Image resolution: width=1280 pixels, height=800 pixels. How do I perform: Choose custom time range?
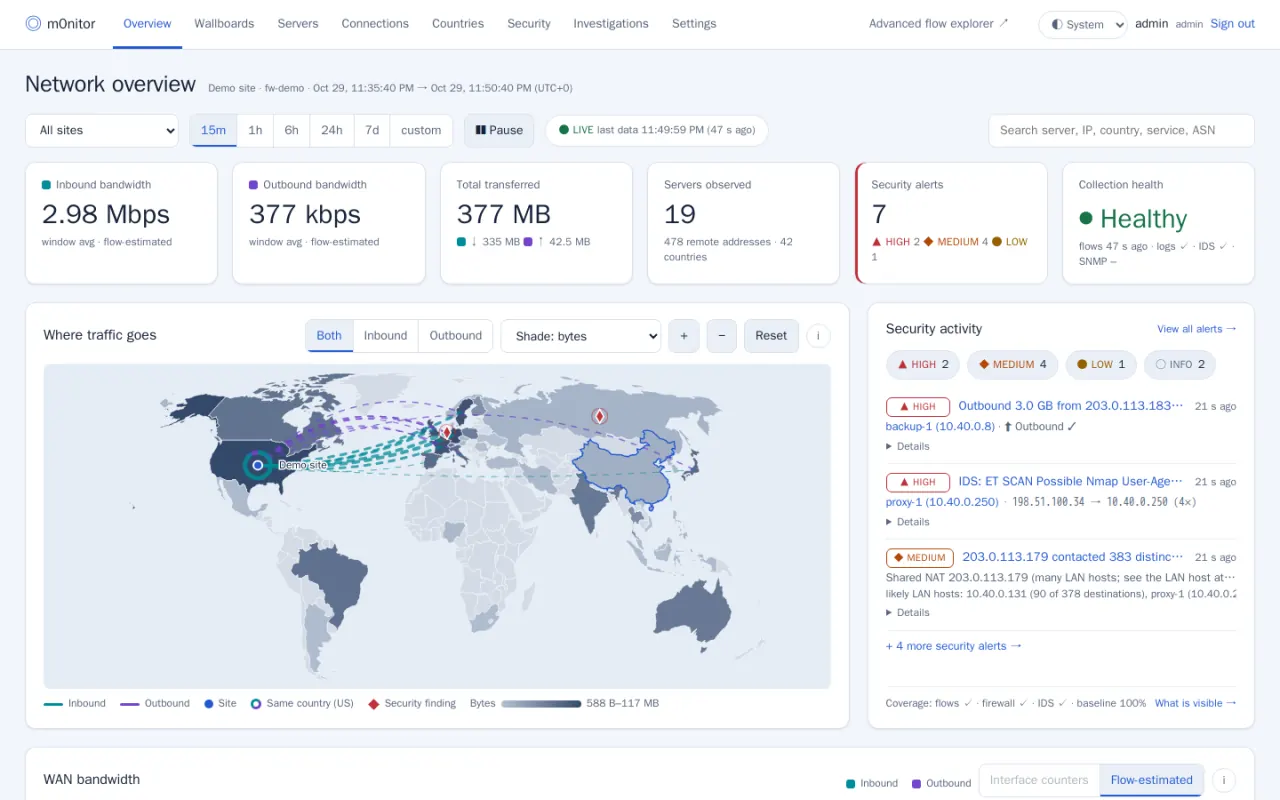(421, 130)
